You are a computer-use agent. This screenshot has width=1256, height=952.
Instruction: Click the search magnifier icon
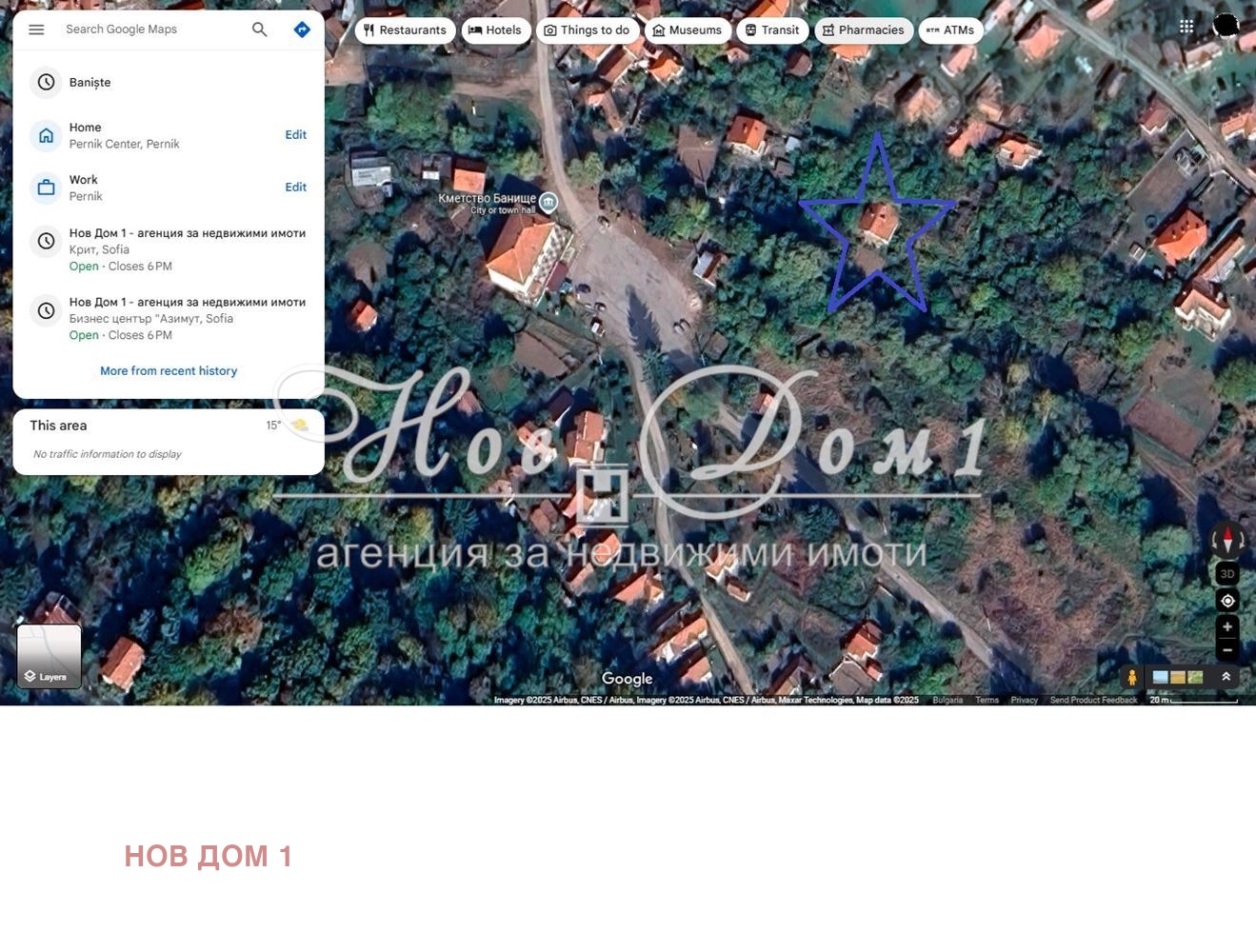click(259, 30)
